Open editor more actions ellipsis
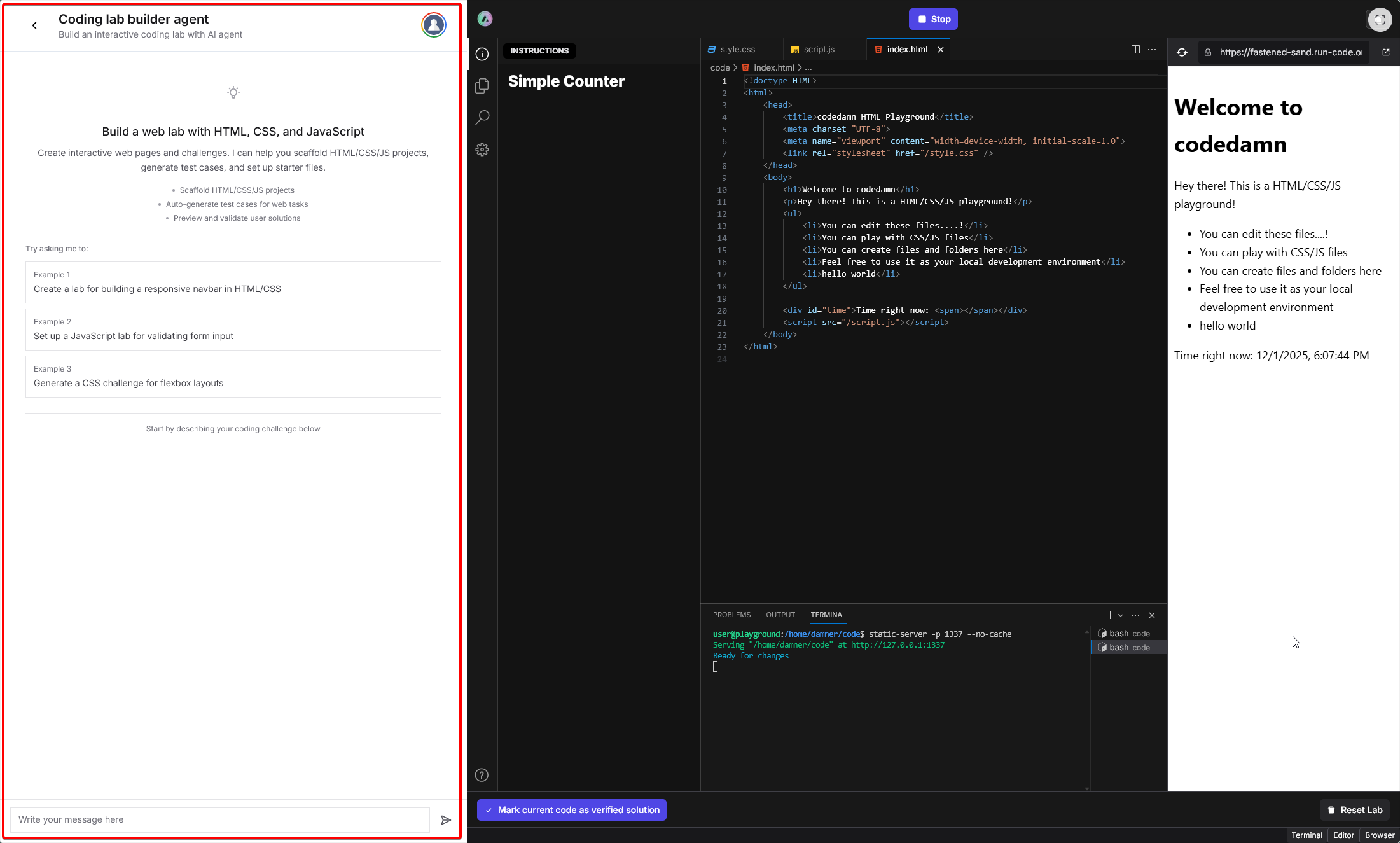This screenshot has width=1400, height=843. pos(1152,50)
